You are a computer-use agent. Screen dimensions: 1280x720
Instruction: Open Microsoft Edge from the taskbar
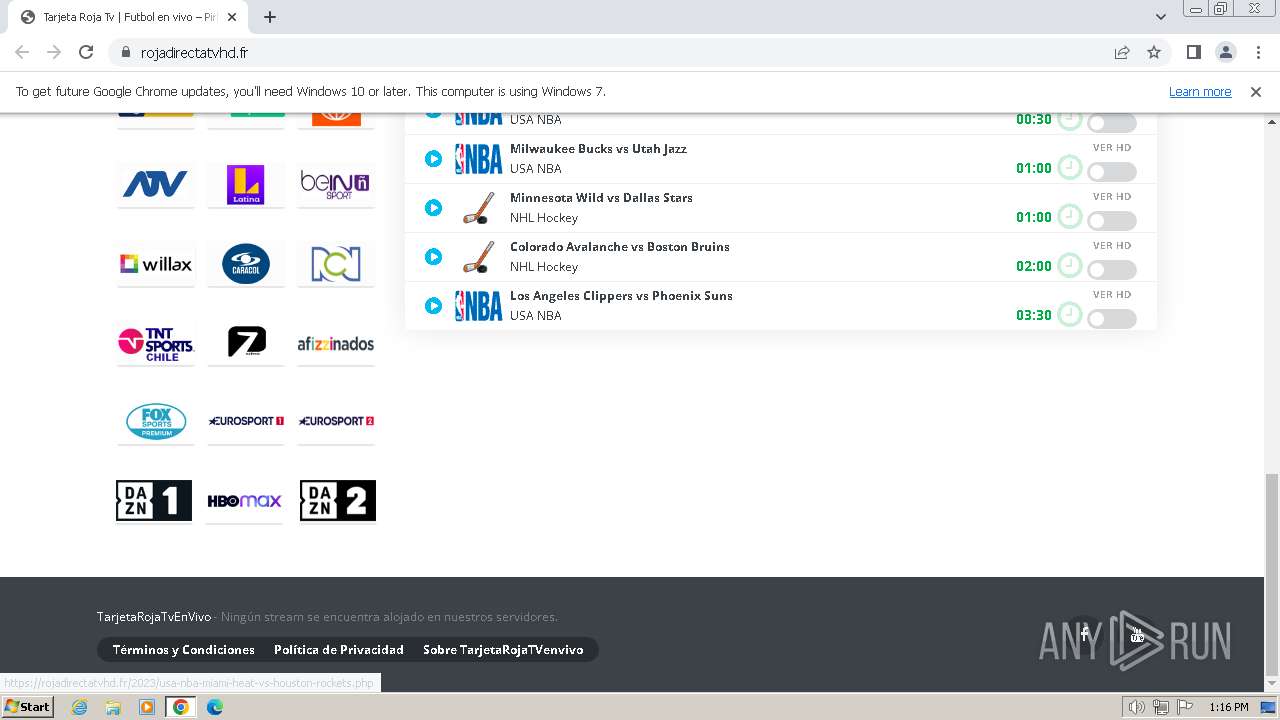pos(215,707)
